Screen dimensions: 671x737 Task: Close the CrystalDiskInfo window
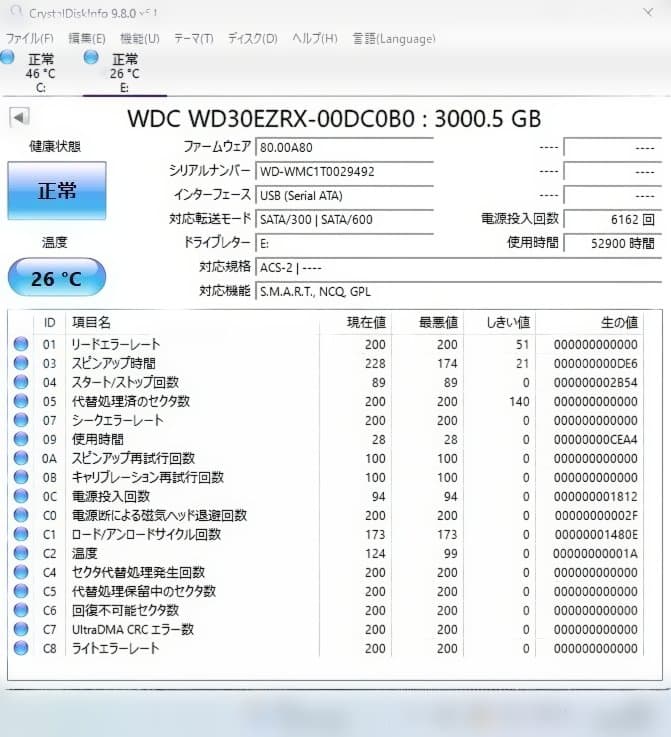tap(648, 12)
